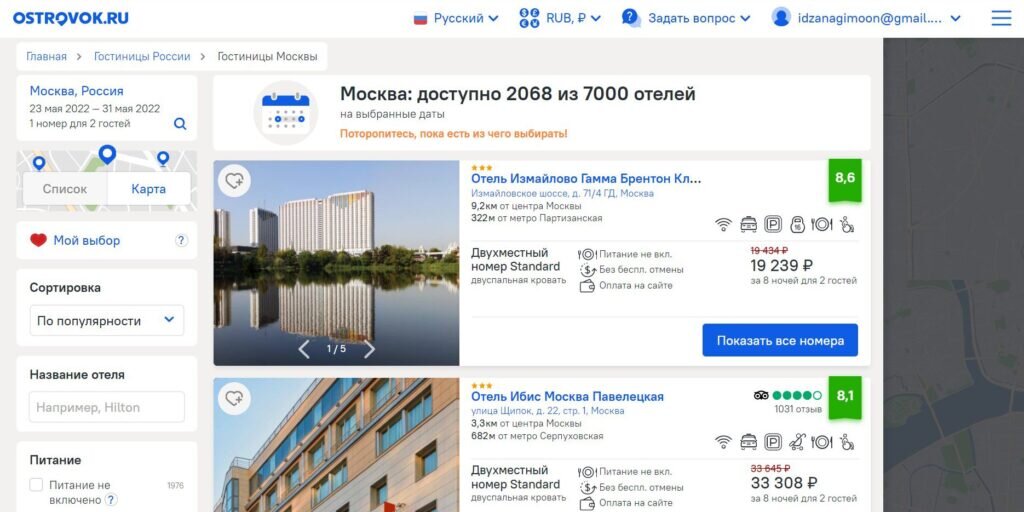
Task: Open the Измайлово hotel lake photo
Action: tap(336, 261)
